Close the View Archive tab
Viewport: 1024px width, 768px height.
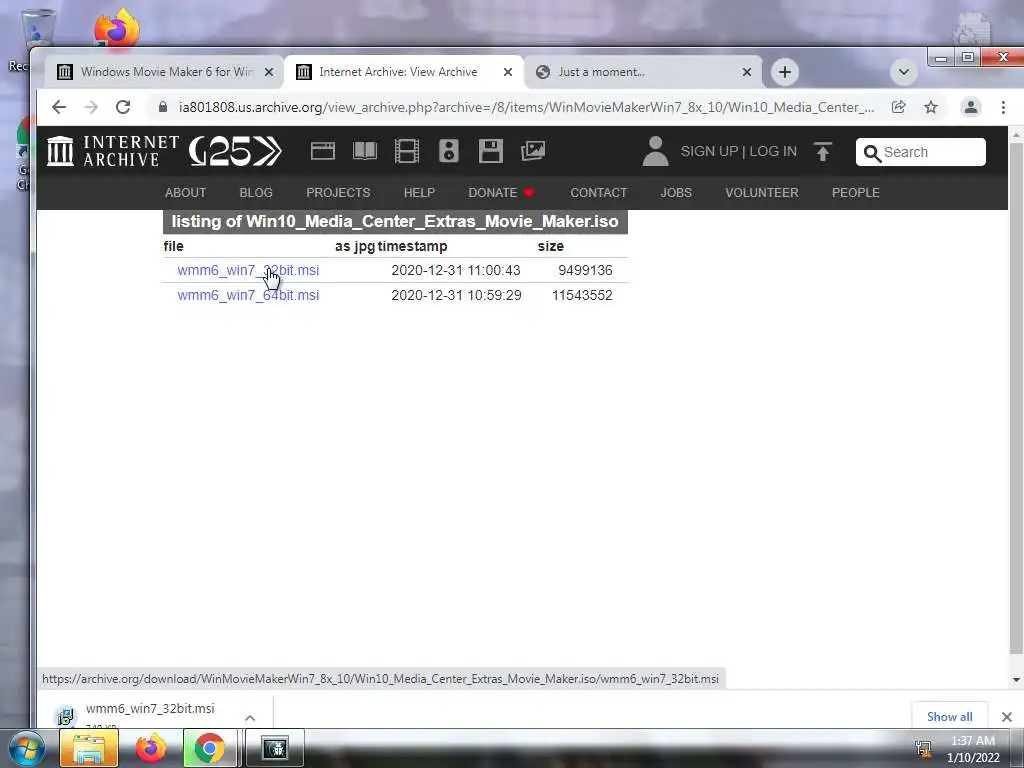[x=507, y=72]
